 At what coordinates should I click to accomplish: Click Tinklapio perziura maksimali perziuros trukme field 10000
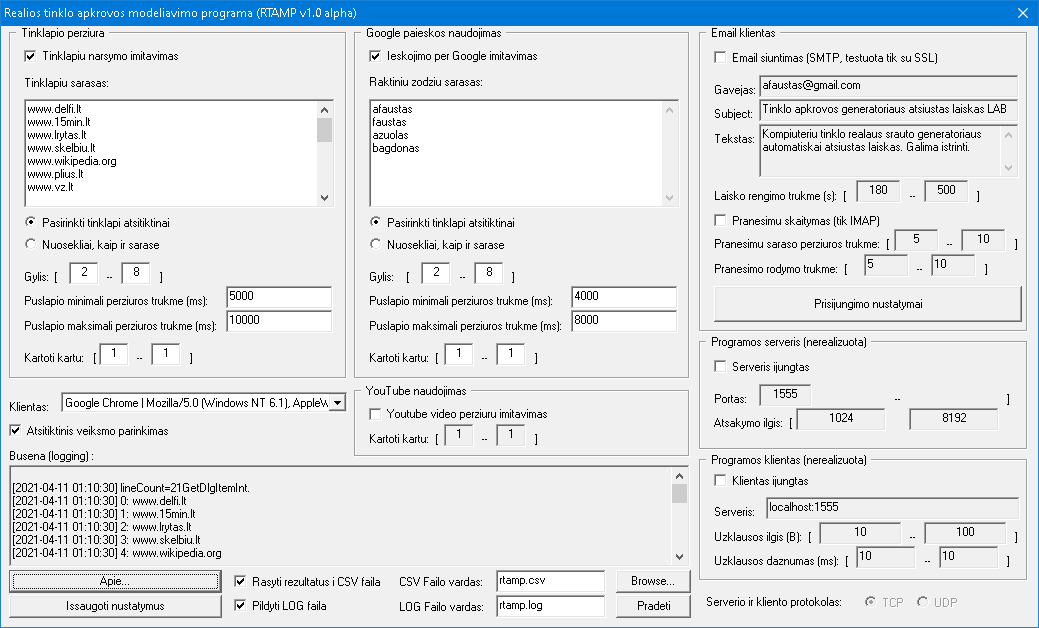[279, 321]
